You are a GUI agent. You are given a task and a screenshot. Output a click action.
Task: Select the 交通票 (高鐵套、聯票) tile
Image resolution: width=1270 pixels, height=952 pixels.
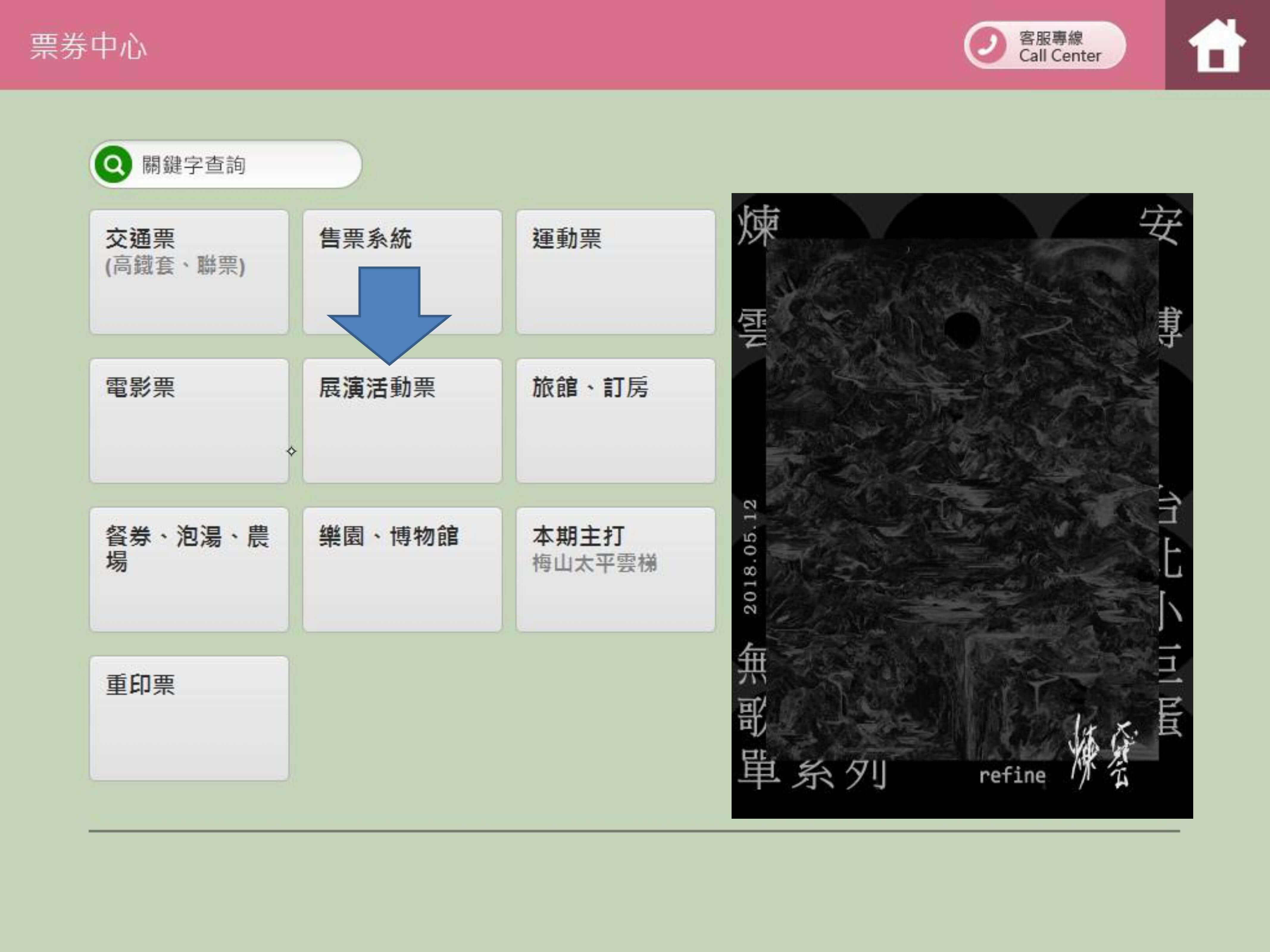pyautogui.click(x=189, y=272)
